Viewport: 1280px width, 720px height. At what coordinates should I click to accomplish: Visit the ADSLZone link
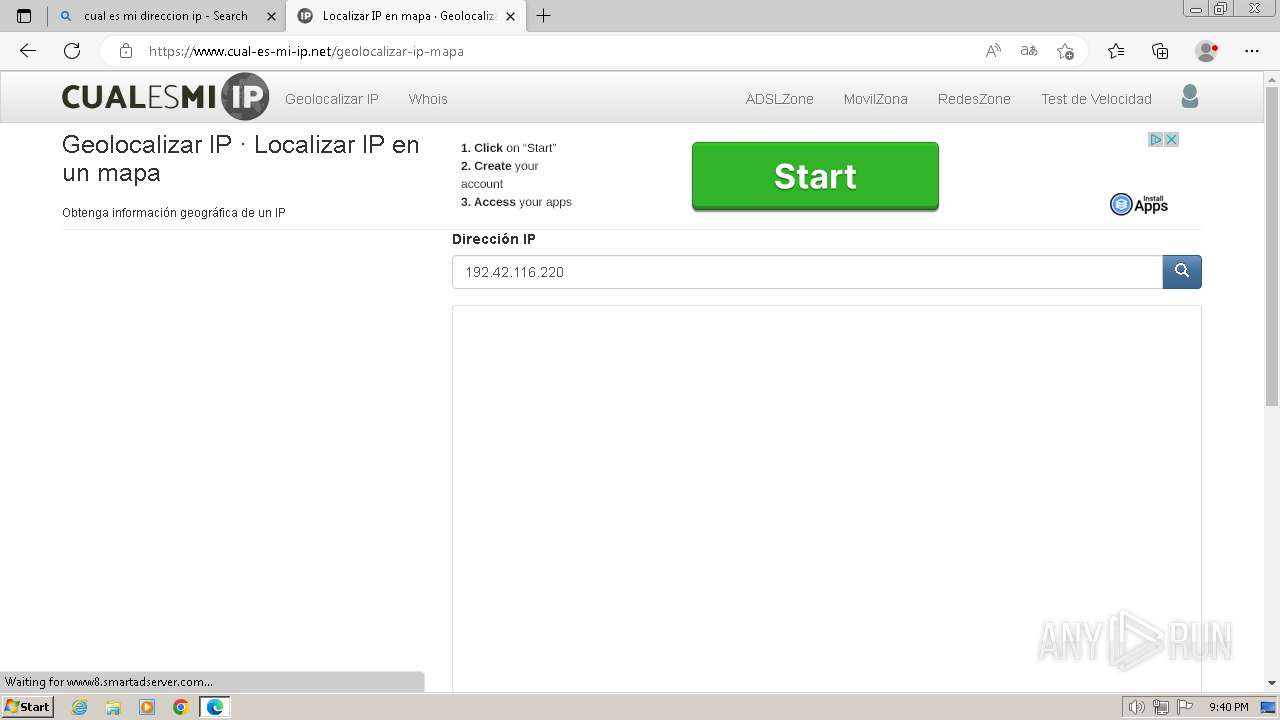pyautogui.click(x=780, y=99)
